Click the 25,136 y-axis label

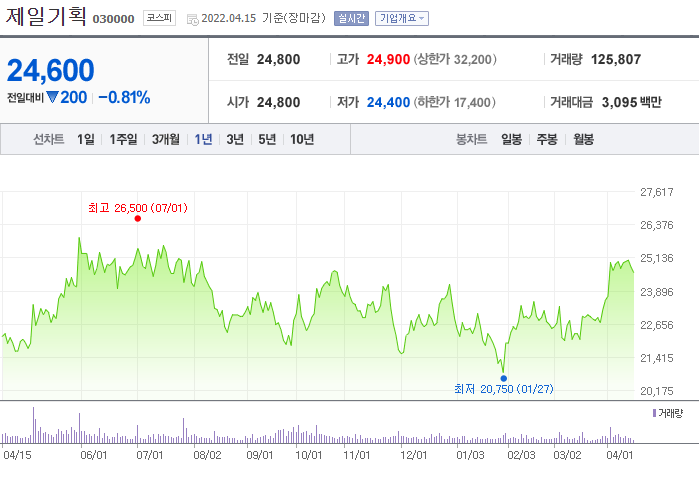pos(657,258)
